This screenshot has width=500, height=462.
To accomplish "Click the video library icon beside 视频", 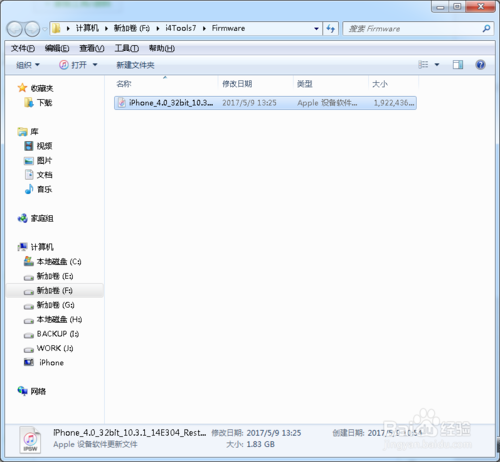I will [29, 146].
